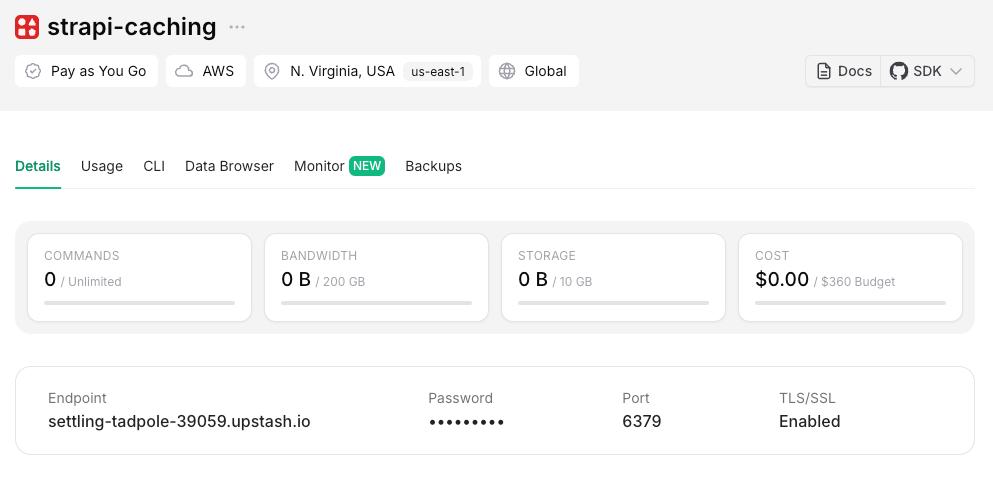993x477 pixels.
Task: Click the Global globe icon
Action: pos(507,71)
